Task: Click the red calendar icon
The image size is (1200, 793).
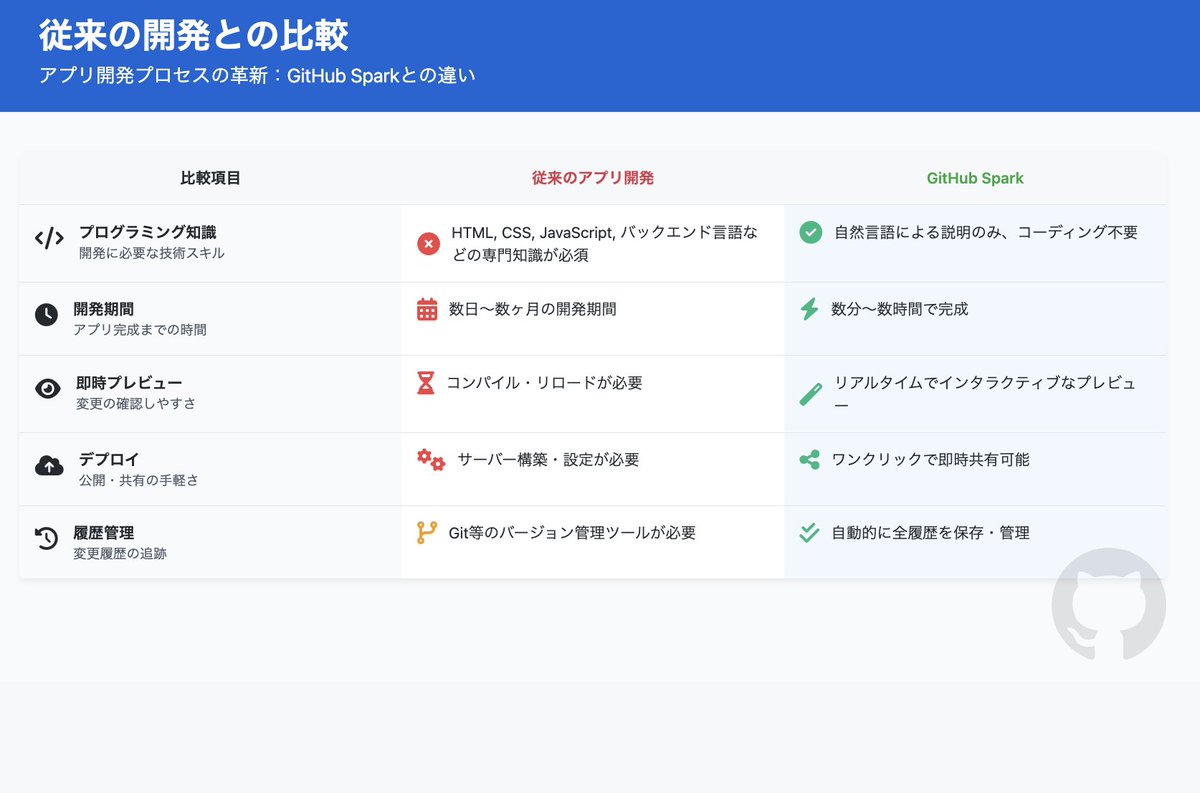Action: [x=428, y=309]
